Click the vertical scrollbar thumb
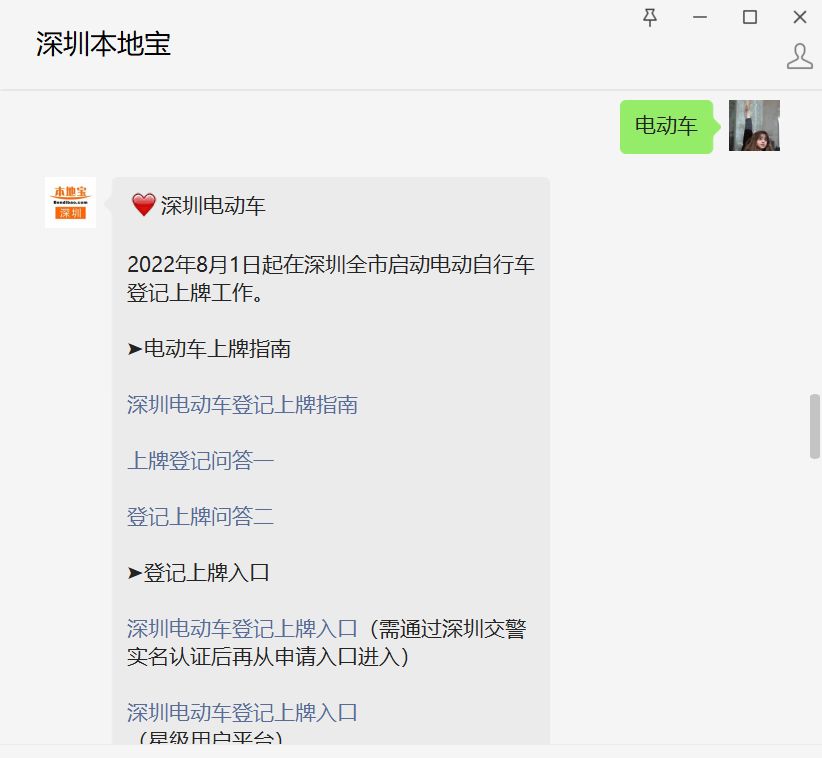 click(815, 427)
